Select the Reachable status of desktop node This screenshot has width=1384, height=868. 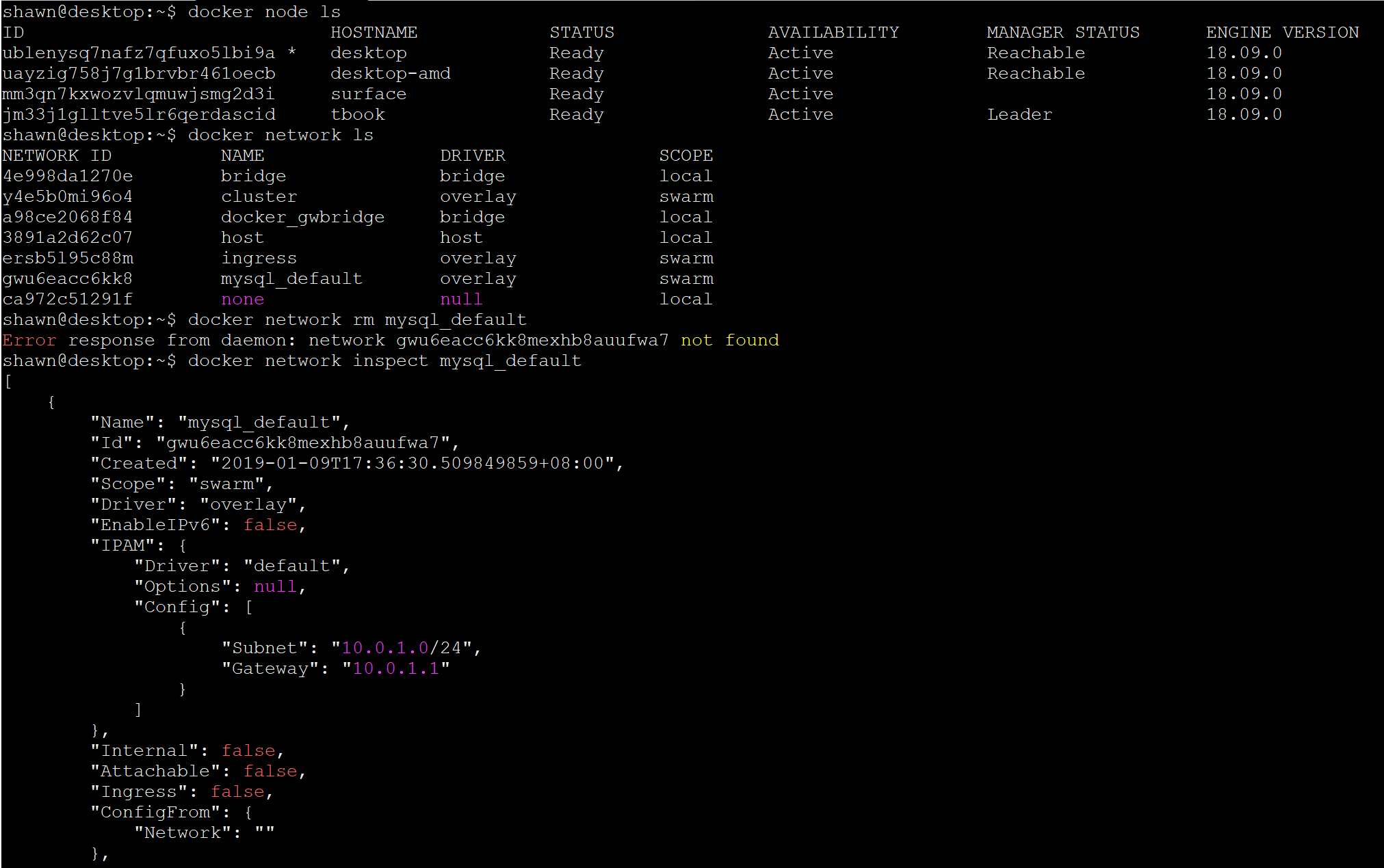pyautogui.click(x=1035, y=53)
